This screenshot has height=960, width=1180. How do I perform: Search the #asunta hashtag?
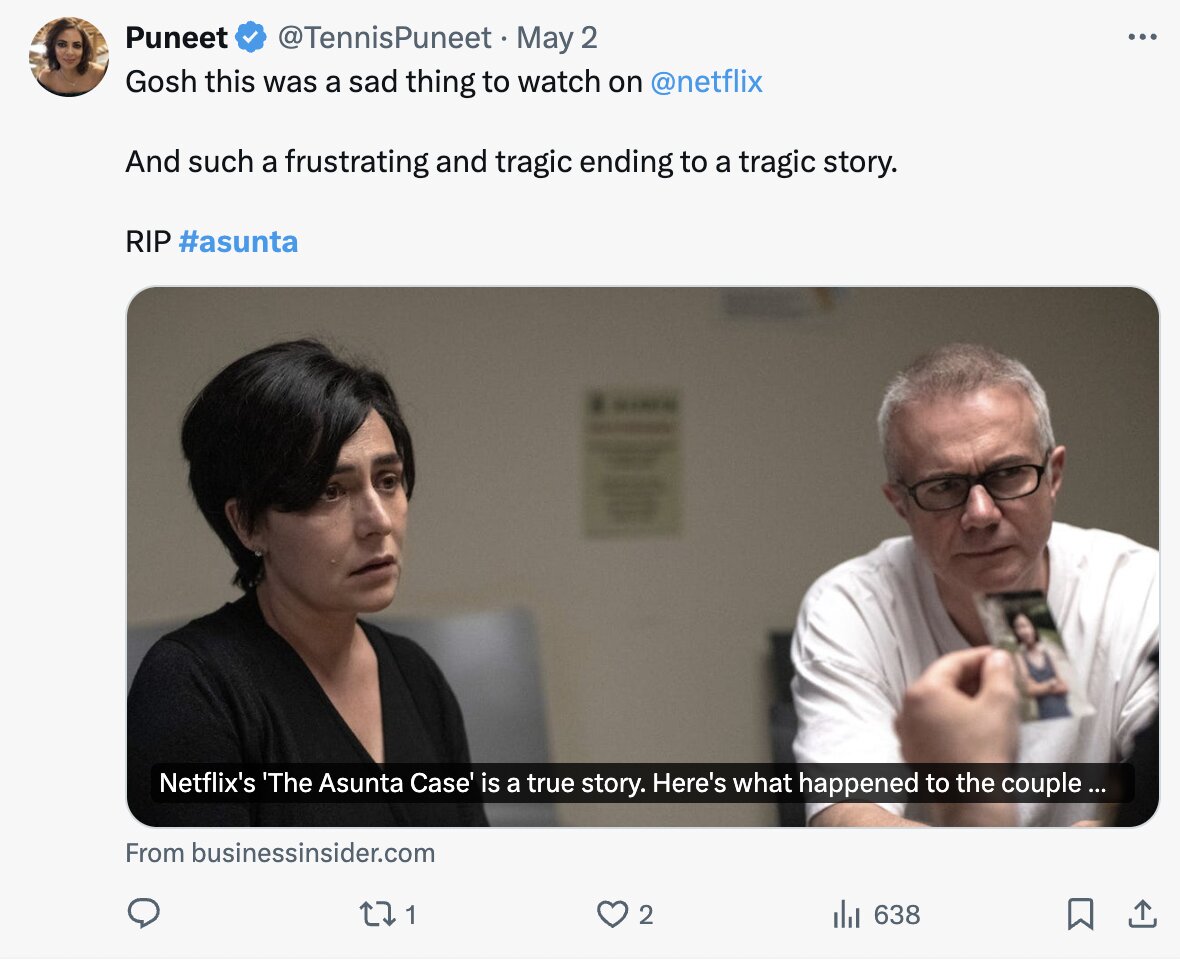coord(238,241)
